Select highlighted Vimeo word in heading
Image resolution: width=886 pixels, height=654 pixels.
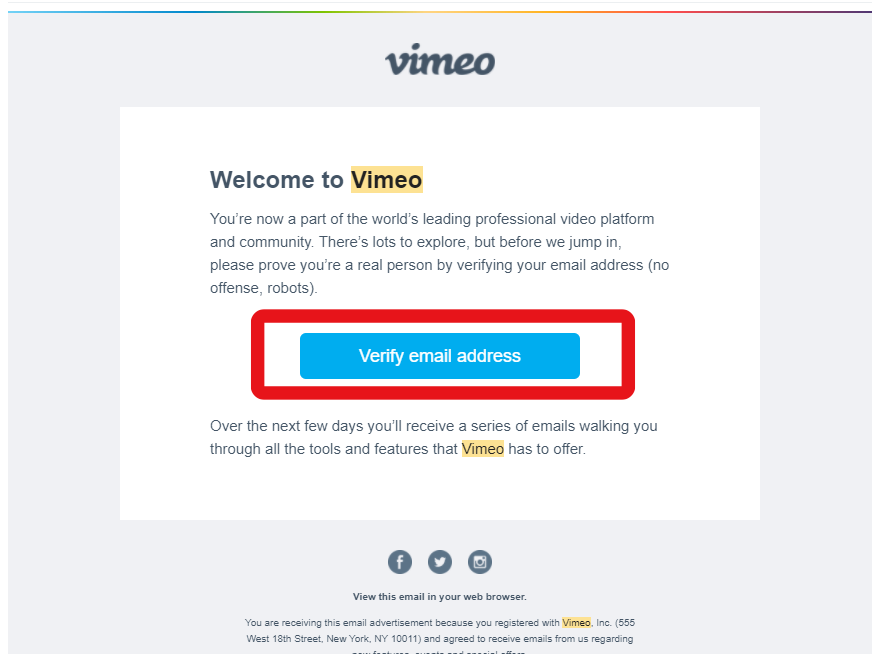click(x=386, y=180)
